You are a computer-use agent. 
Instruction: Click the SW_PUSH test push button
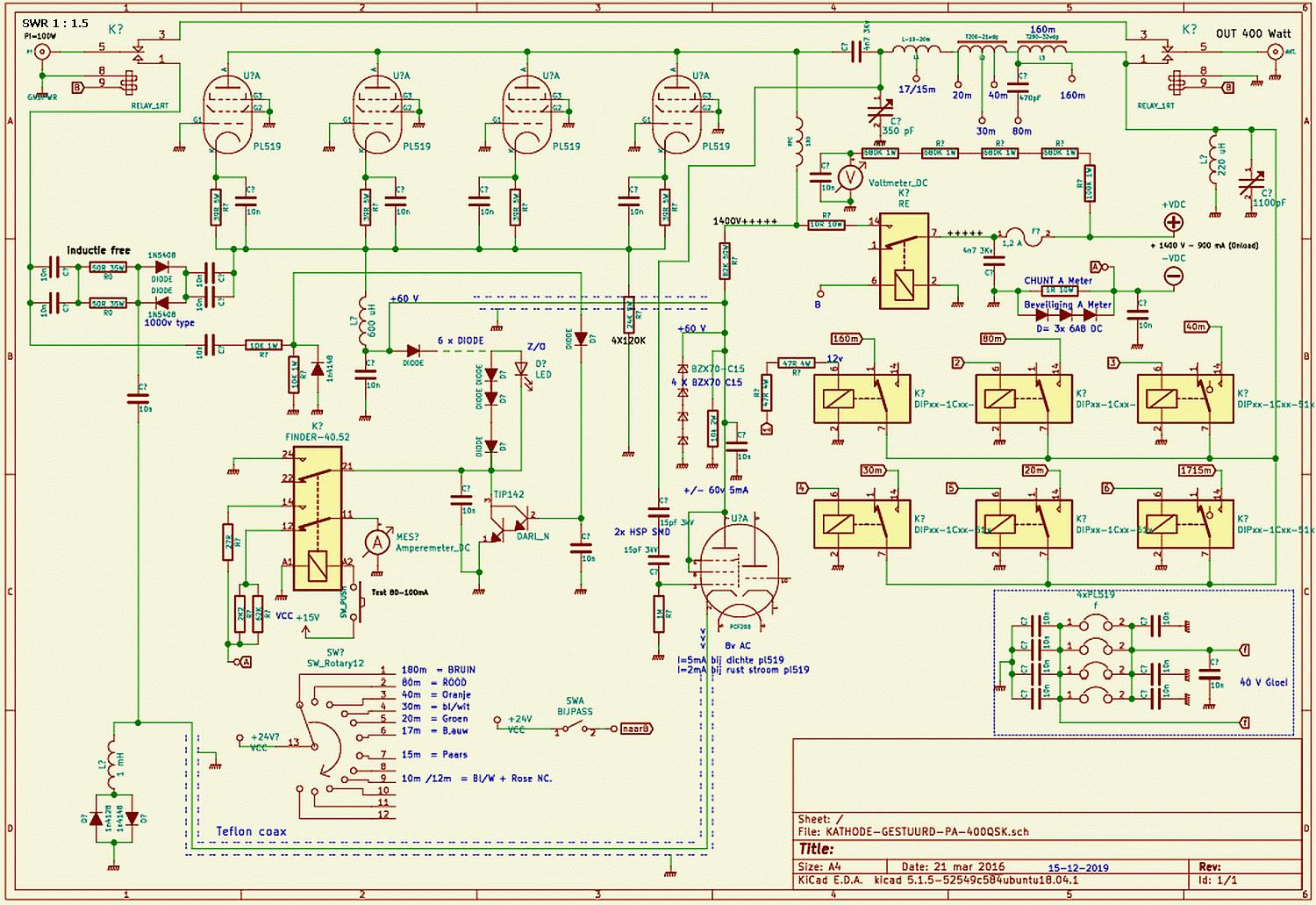point(355,601)
